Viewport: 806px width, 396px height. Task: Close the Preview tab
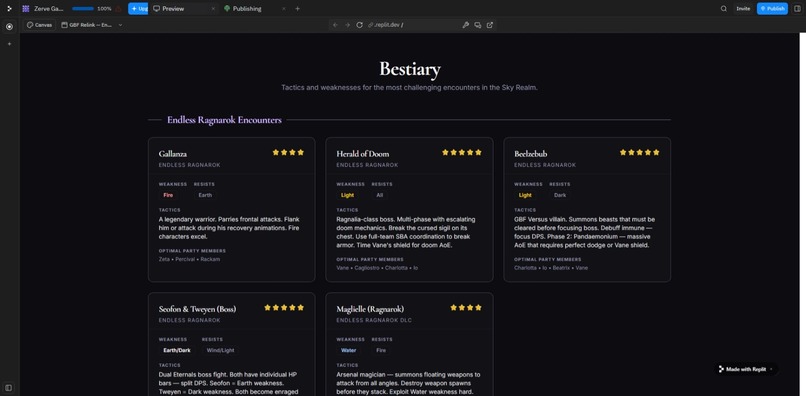[x=213, y=9]
